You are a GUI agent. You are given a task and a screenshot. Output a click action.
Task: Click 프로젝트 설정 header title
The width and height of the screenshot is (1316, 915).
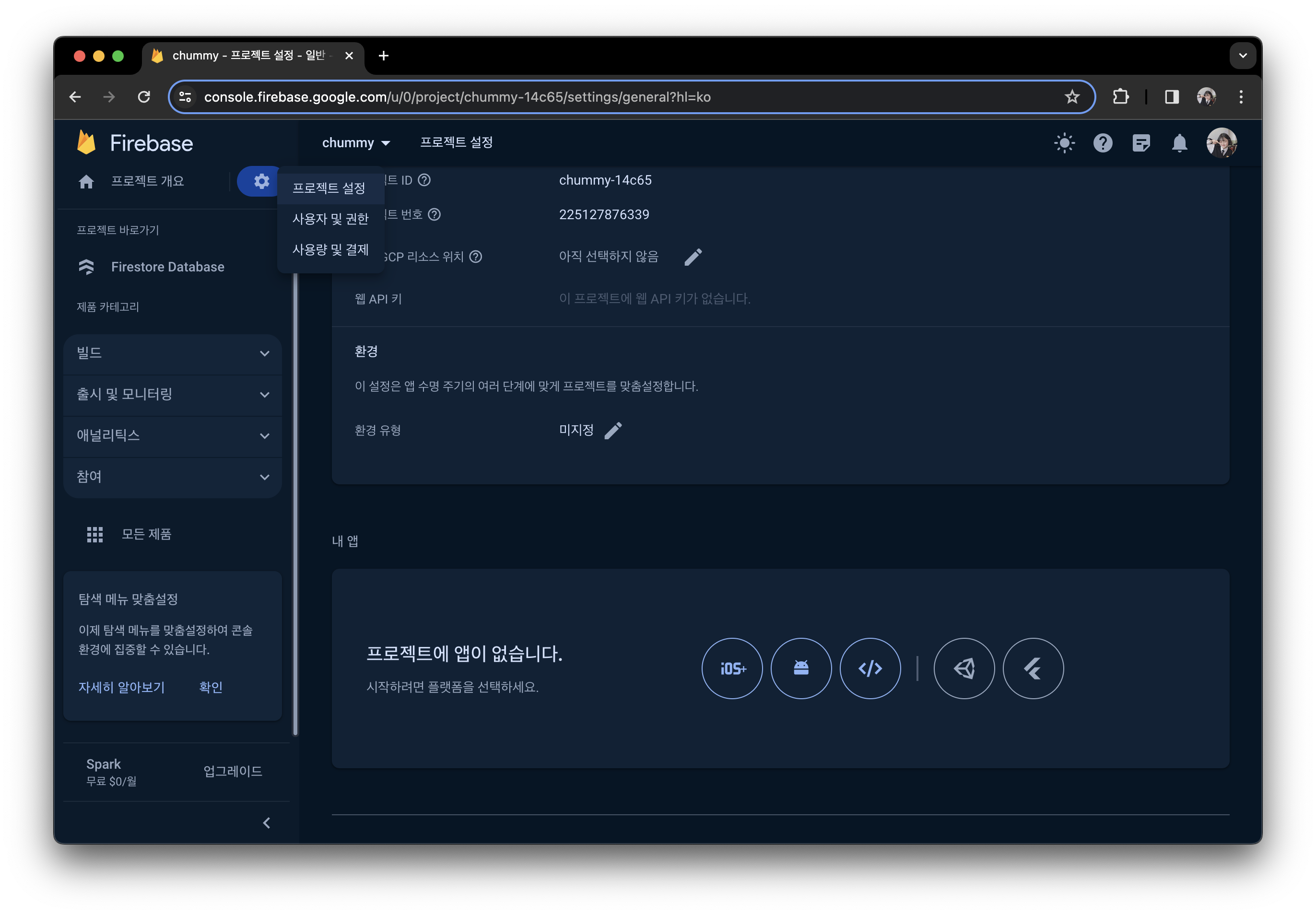pyautogui.click(x=456, y=143)
